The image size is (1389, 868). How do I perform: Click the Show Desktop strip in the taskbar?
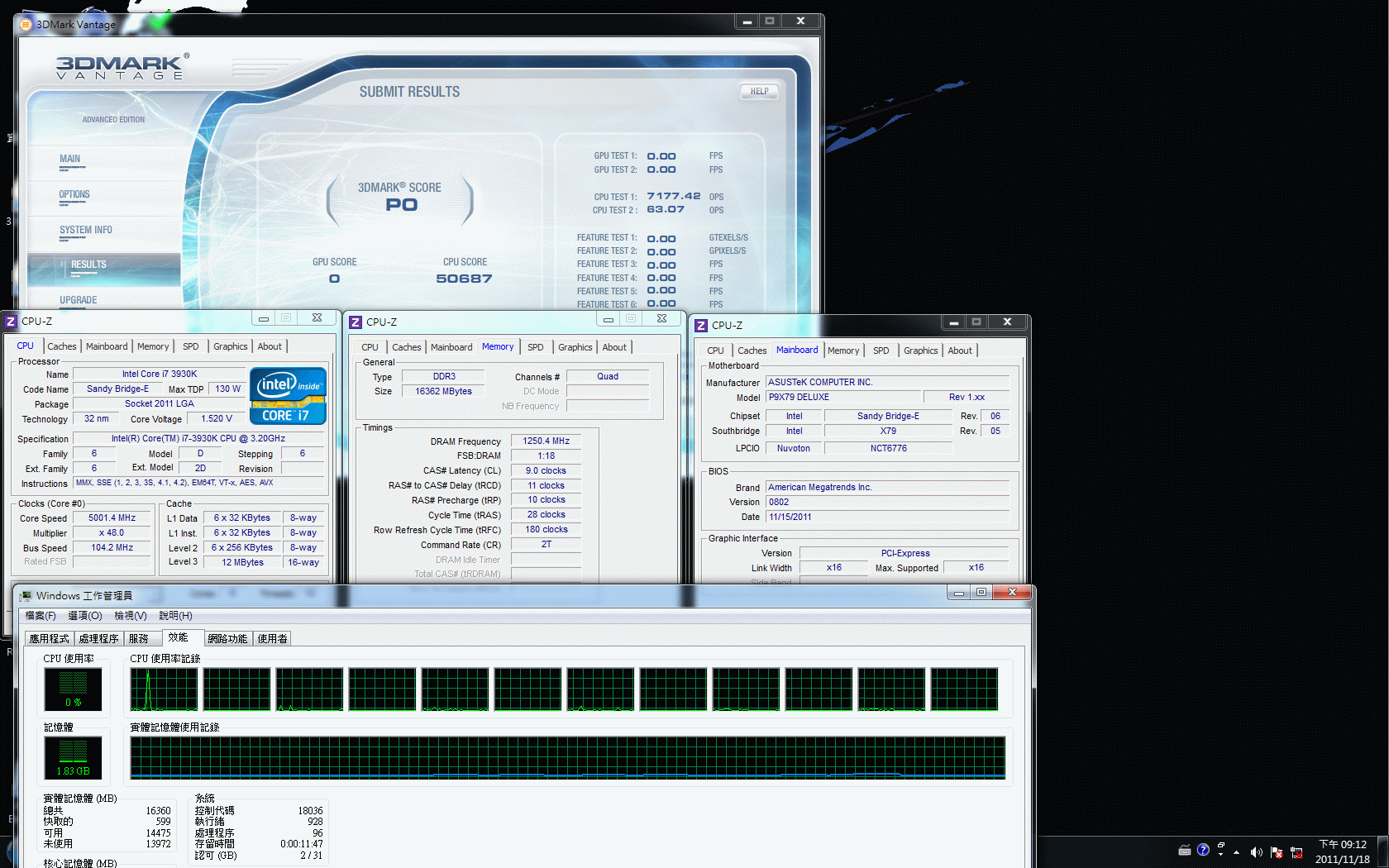[x=1383, y=851]
